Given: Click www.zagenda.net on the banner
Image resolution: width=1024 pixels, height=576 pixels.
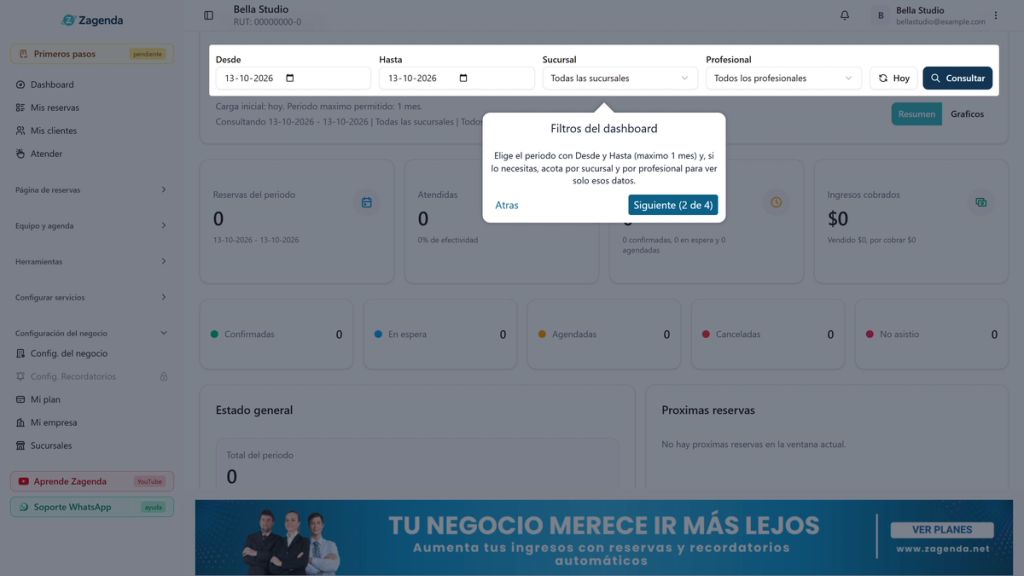Looking at the screenshot, I should (x=942, y=549).
